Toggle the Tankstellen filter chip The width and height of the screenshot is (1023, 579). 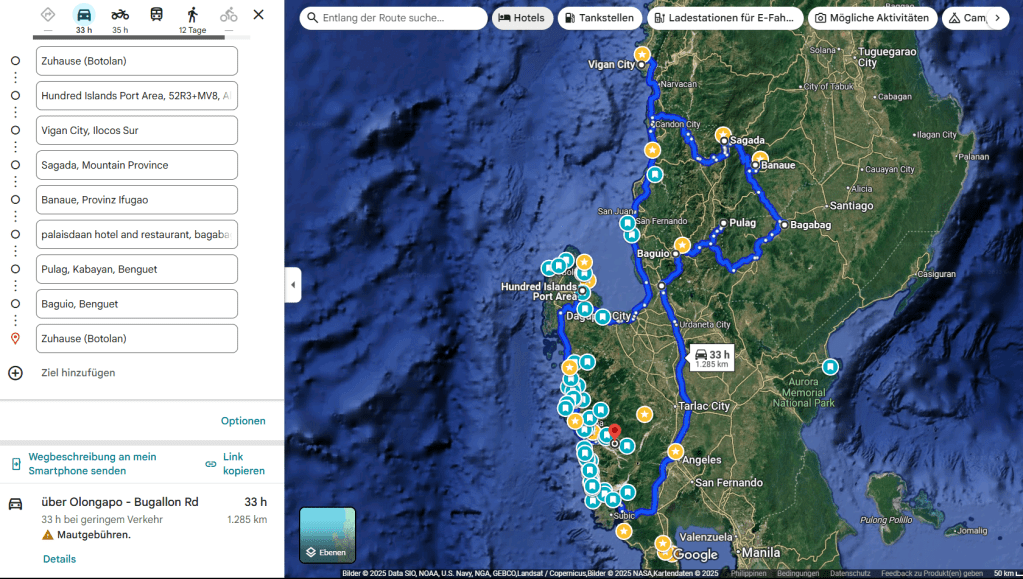(x=600, y=18)
